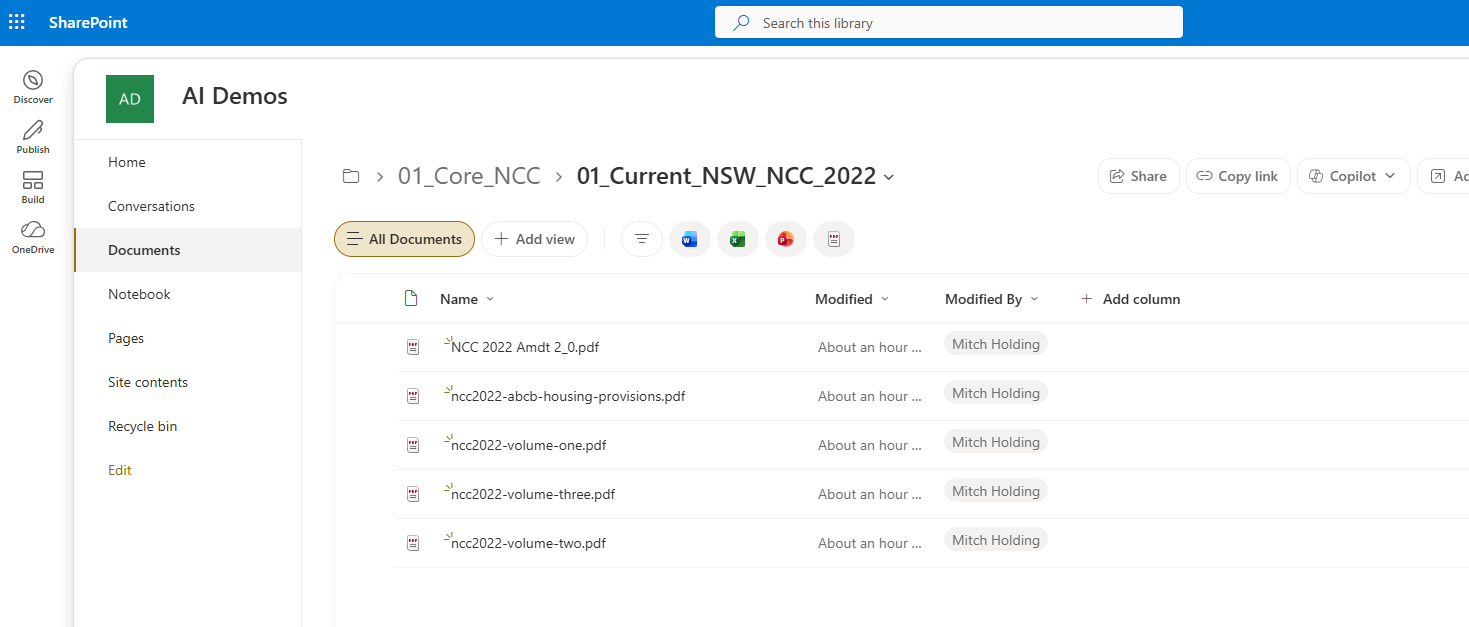Screen dimensions: 1469x627
Task: Click the Add view button
Action: click(x=534, y=239)
